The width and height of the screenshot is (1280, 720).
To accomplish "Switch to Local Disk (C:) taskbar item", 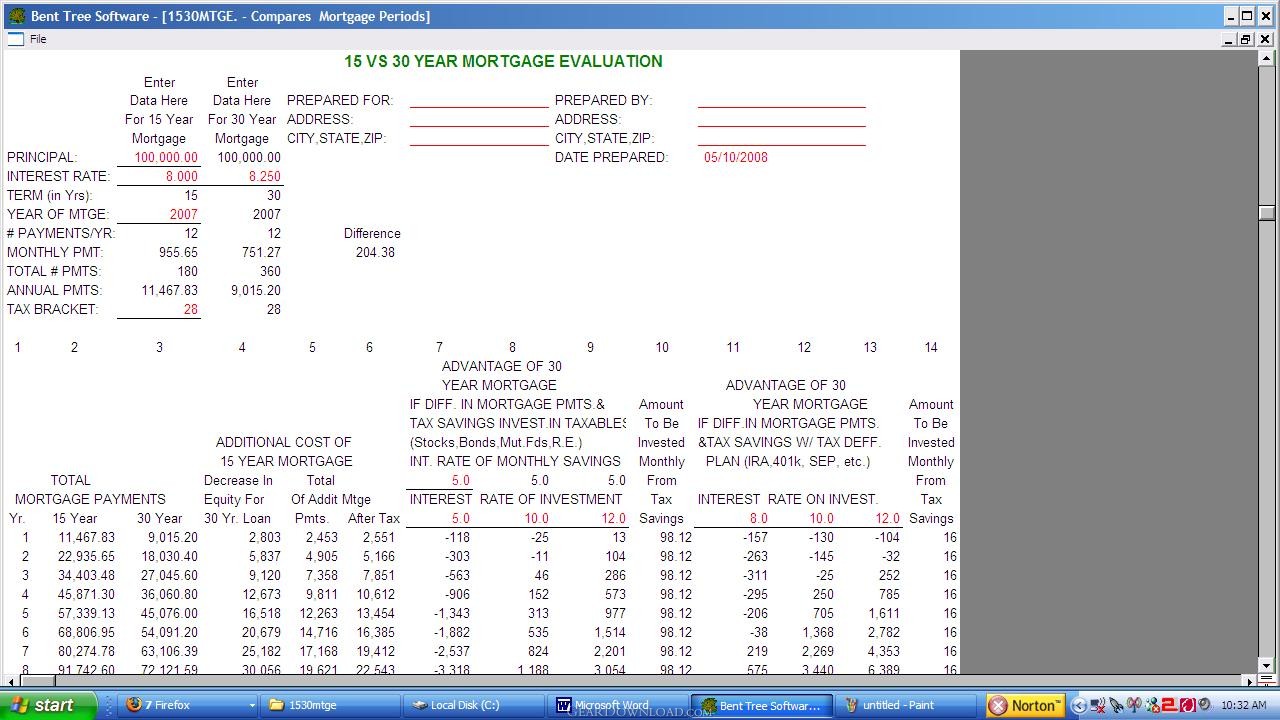I will tap(475, 705).
